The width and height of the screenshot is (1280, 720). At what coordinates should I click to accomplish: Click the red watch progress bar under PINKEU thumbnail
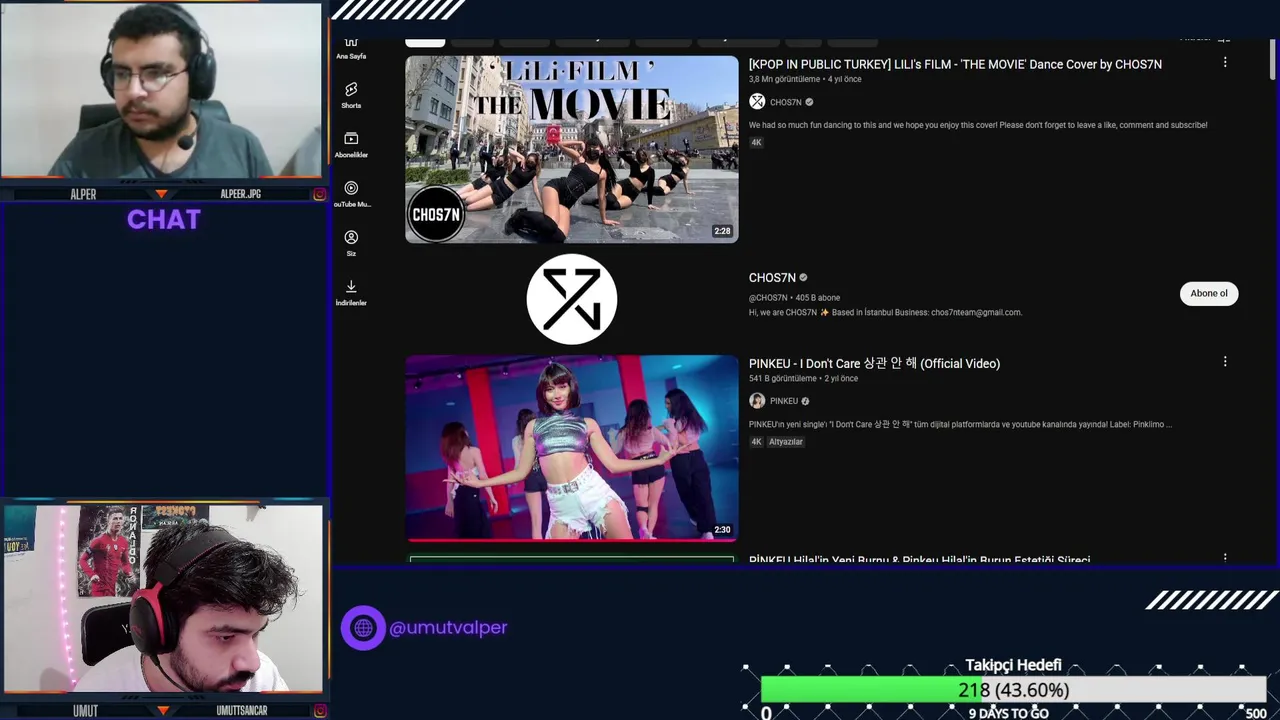coord(572,540)
